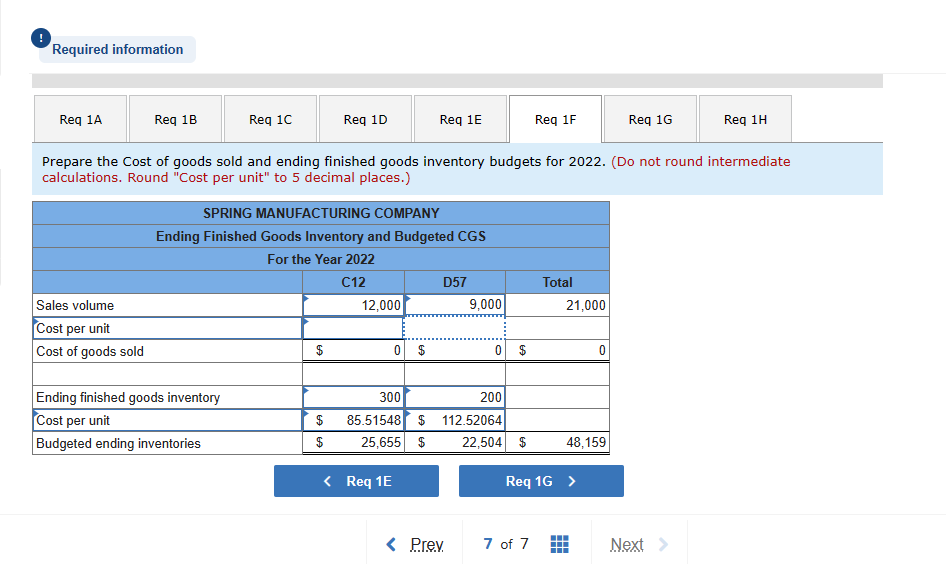
Task: Edit D57 ending finished goods inventory 200
Action: tap(455, 396)
